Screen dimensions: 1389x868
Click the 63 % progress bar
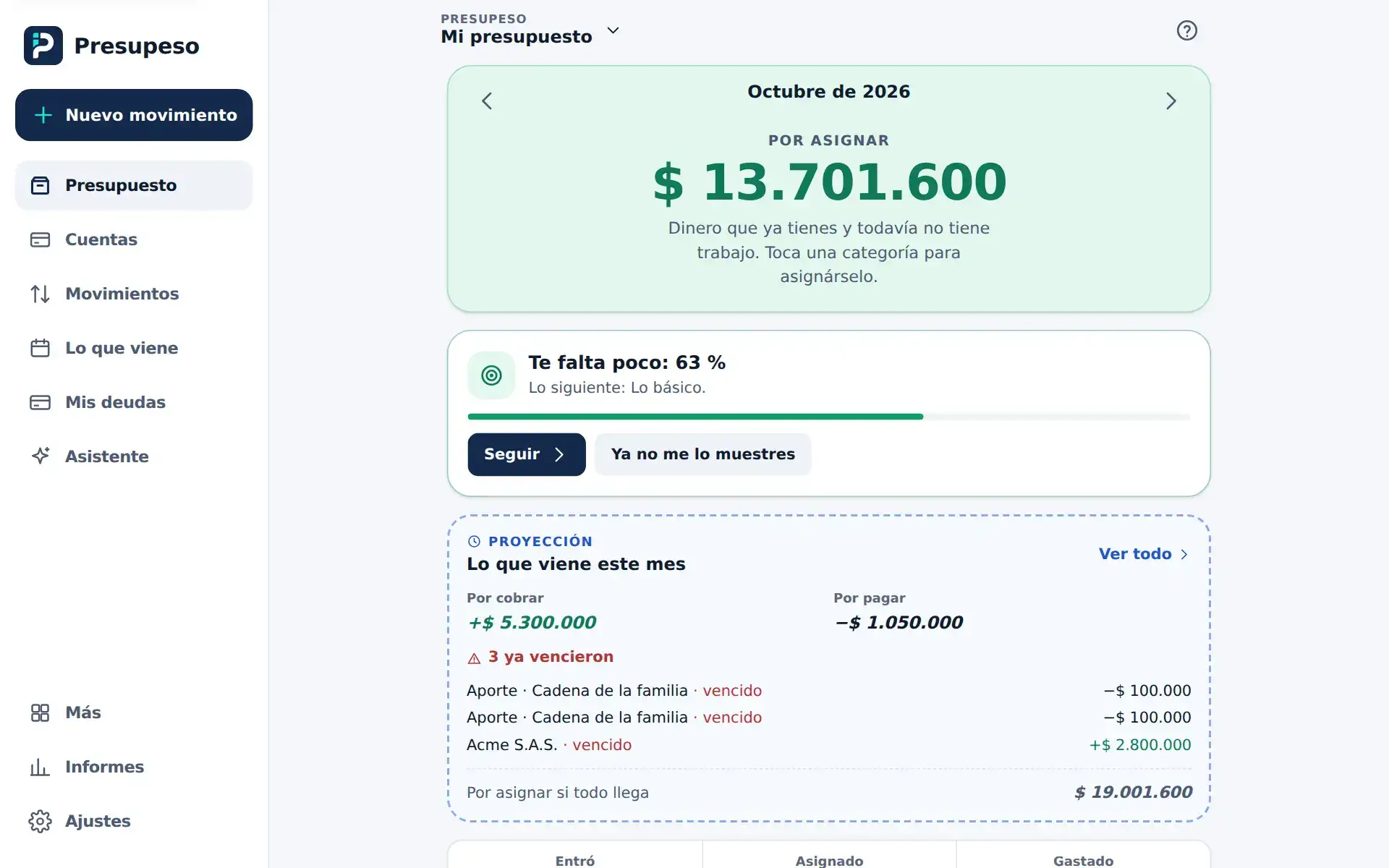[x=829, y=417]
